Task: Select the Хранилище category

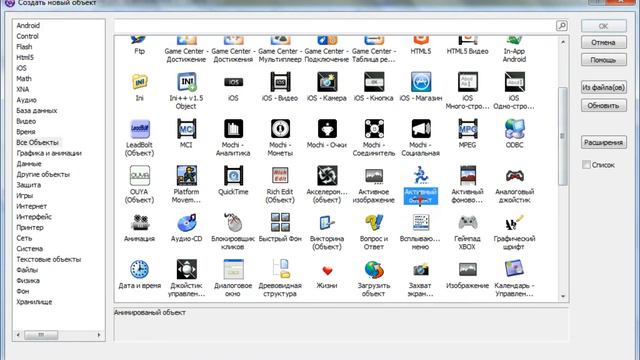Action: (x=34, y=302)
